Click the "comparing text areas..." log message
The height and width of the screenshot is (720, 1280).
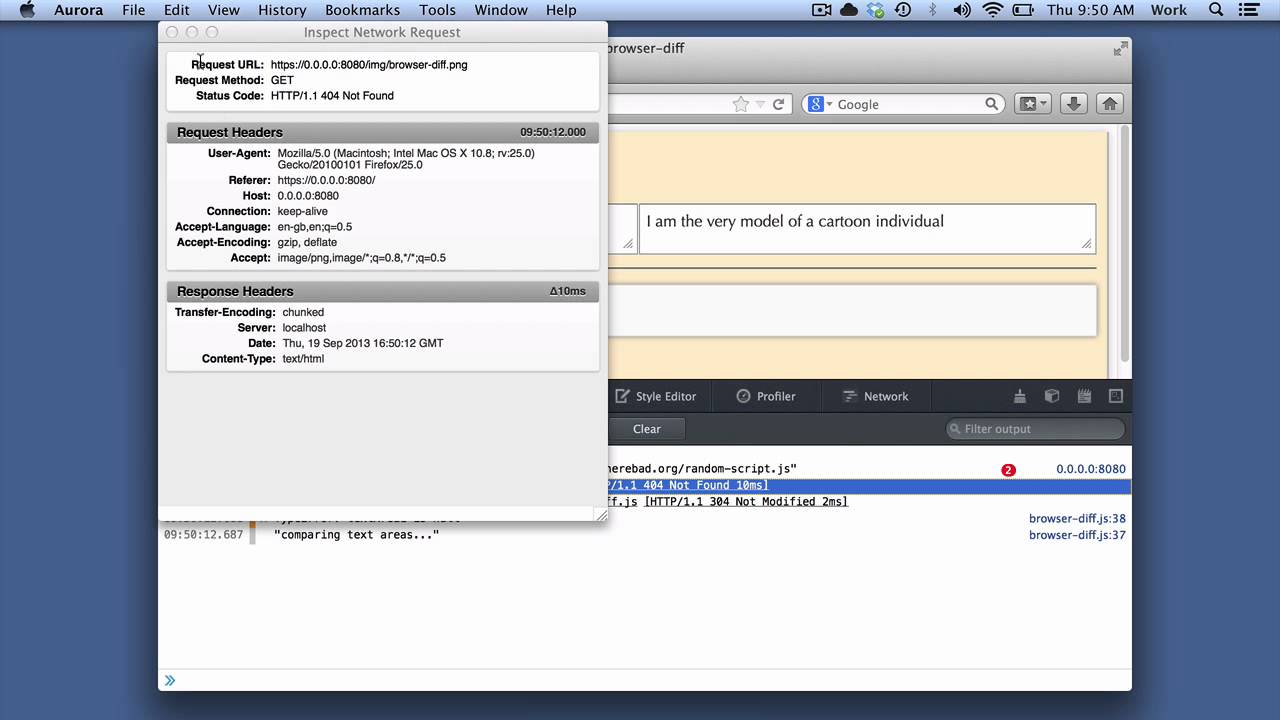pos(357,535)
